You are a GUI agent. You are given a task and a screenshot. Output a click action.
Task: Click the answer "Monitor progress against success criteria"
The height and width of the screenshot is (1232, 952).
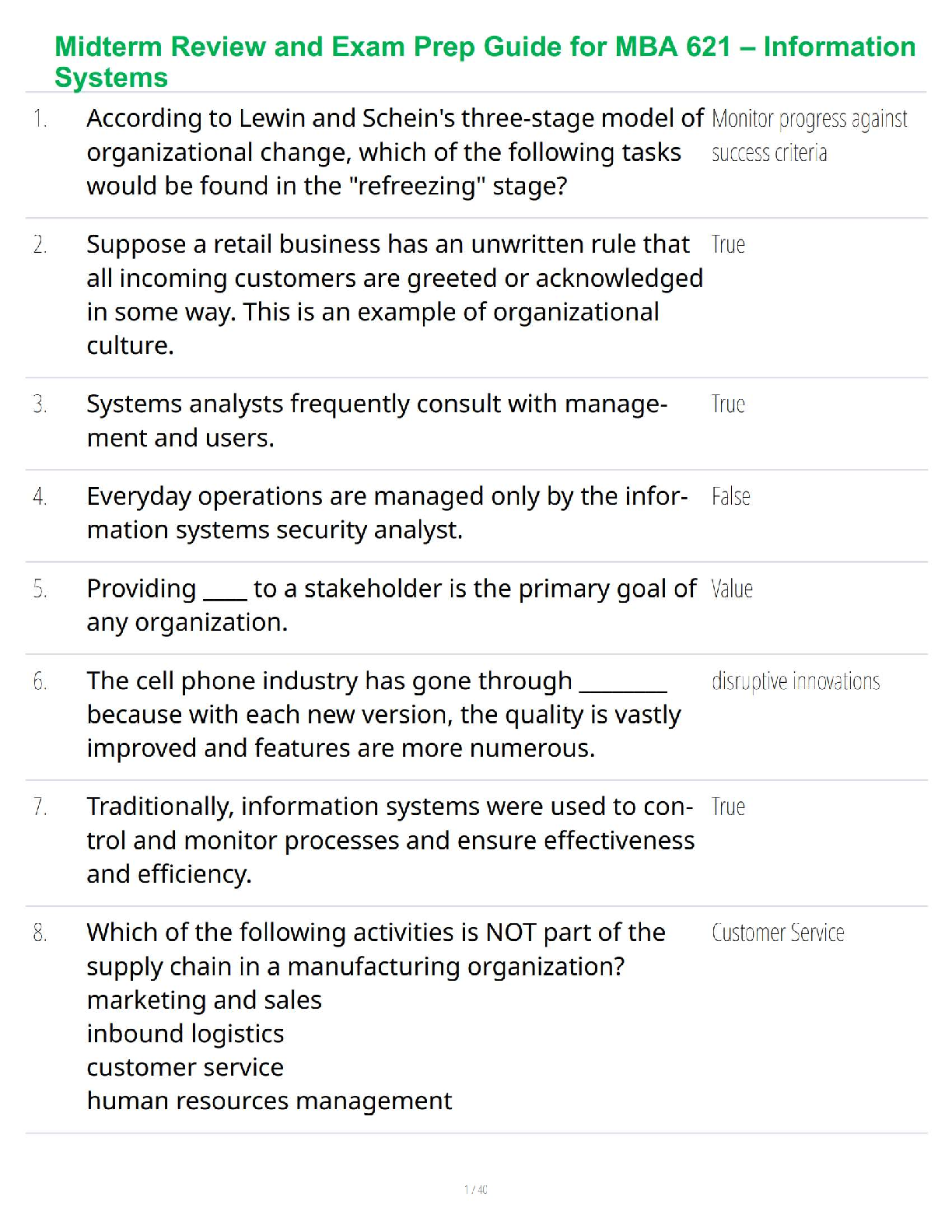[808, 135]
